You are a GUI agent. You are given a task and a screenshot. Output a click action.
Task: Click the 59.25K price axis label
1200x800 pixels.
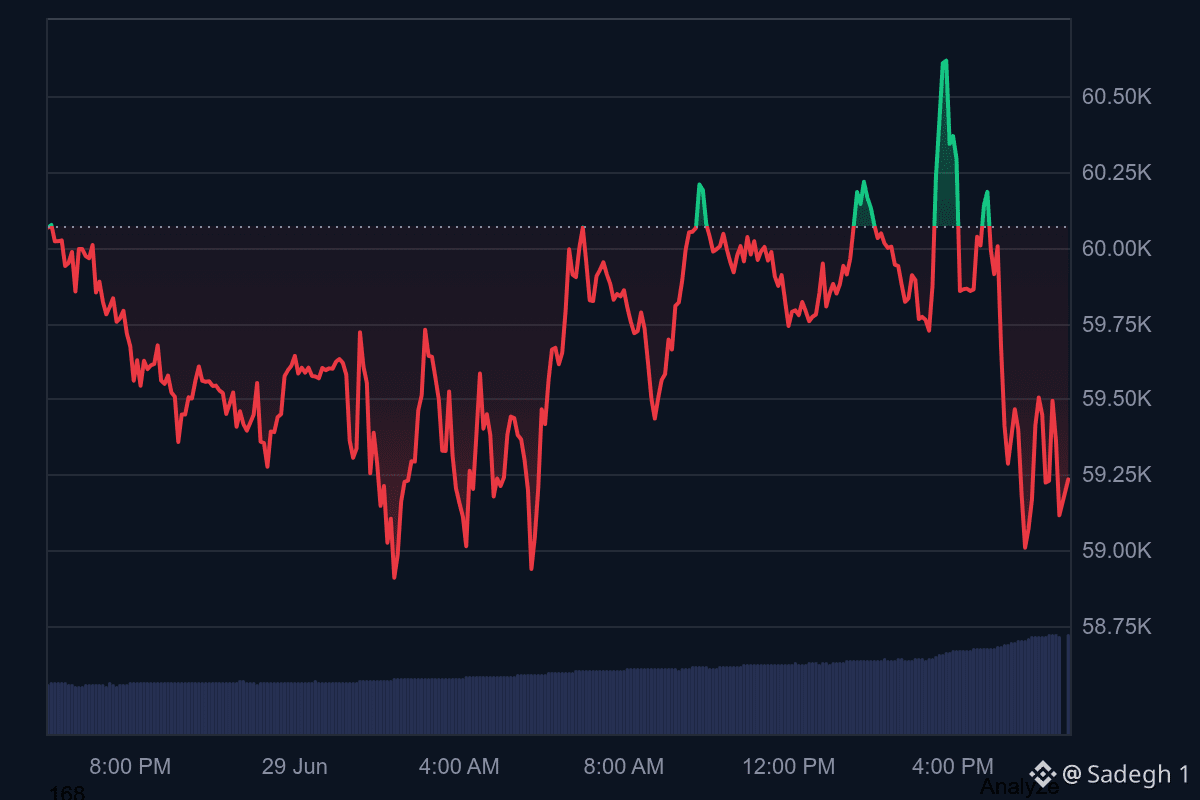pos(1117,475)
